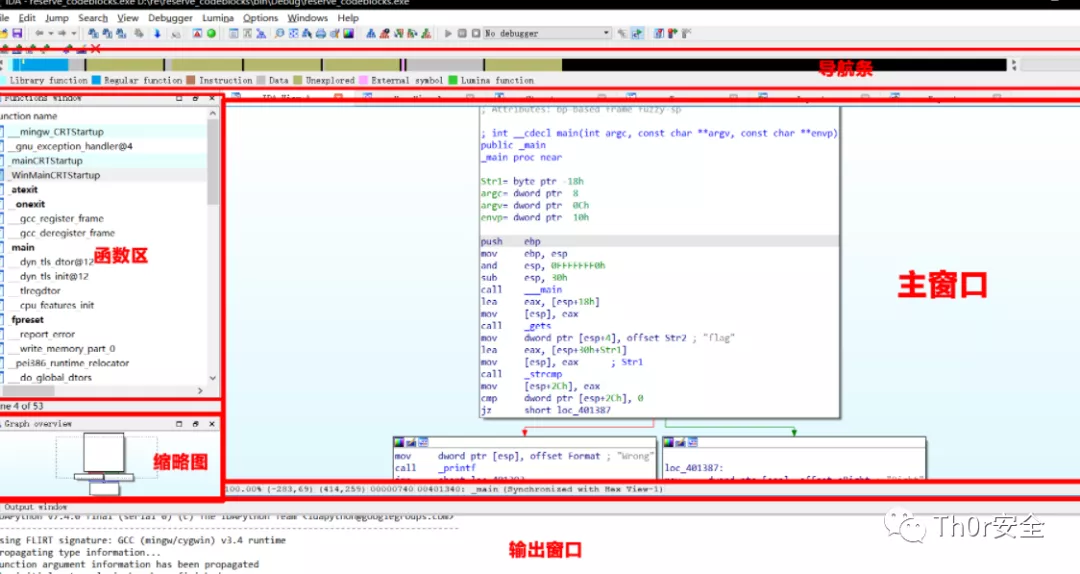Click first header icon of the loc_401387 node

[669, 442]
